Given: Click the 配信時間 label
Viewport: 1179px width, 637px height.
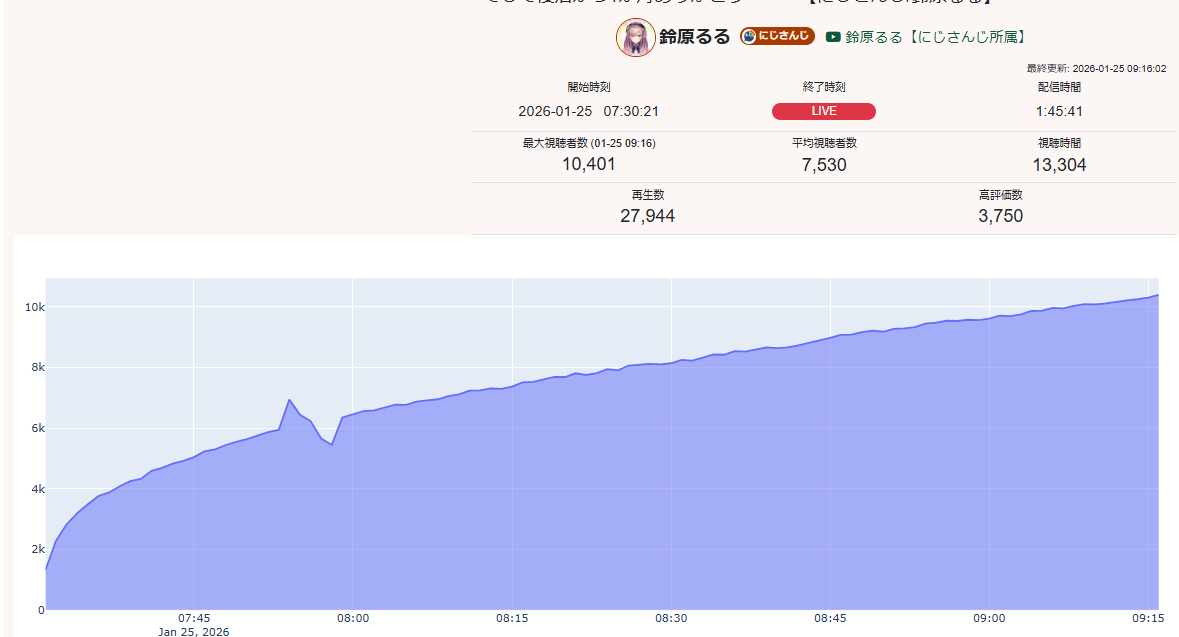Looking at the screenshot, I should 1059,87.
